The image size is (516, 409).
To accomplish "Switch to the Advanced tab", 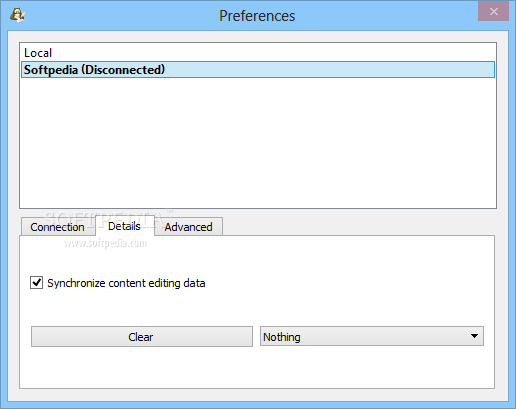I will click(188, 227).
